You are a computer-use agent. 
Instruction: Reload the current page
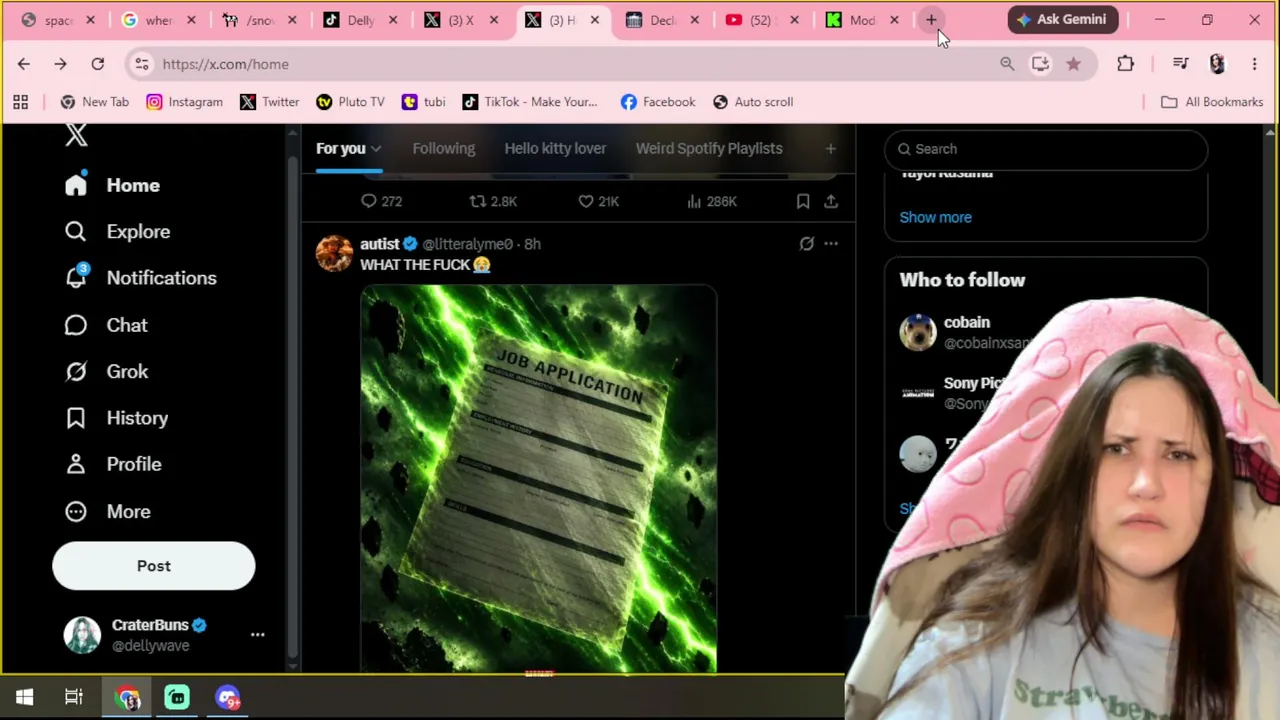point(97,64)
